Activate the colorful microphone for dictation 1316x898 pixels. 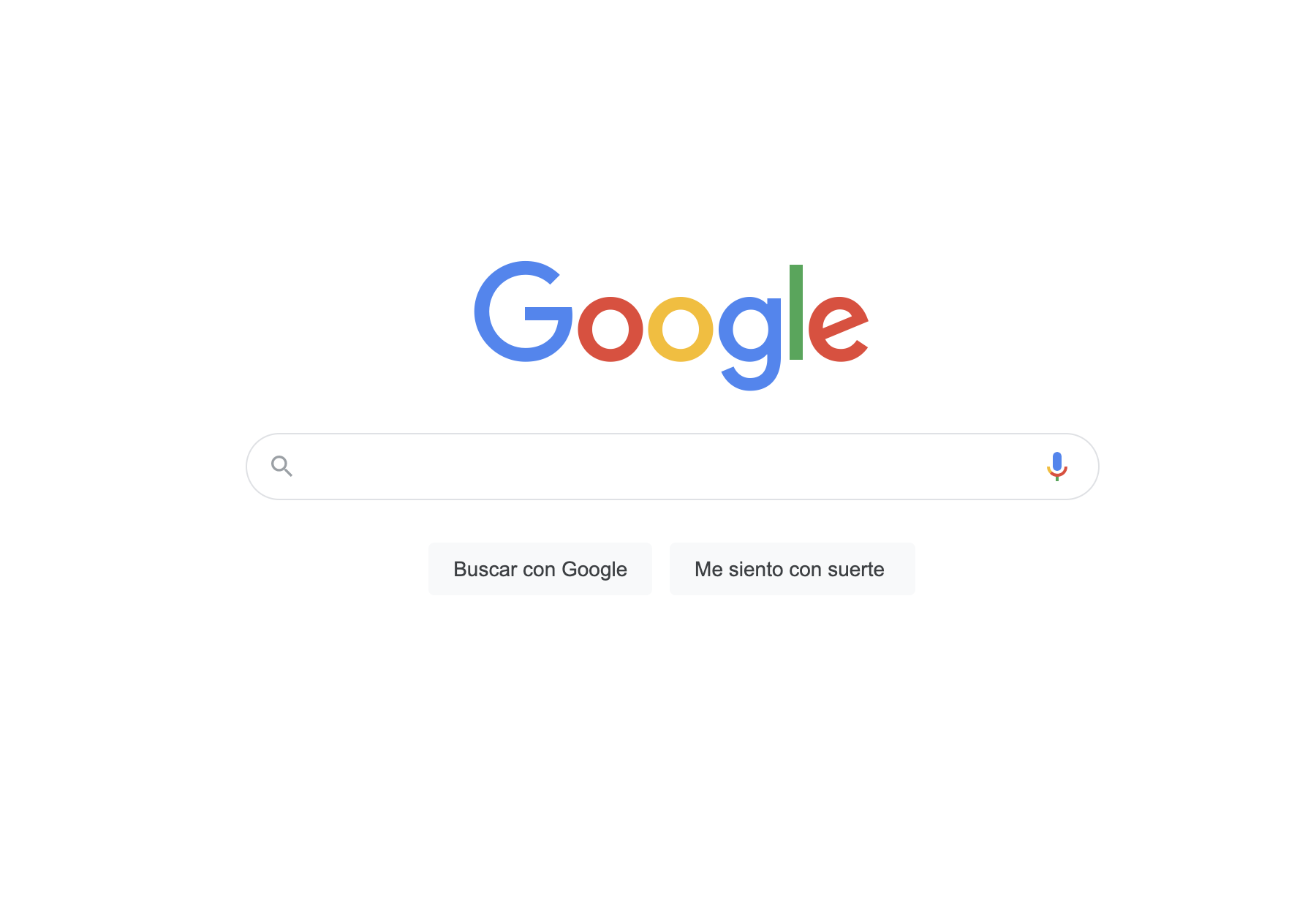pos(1057,466)
